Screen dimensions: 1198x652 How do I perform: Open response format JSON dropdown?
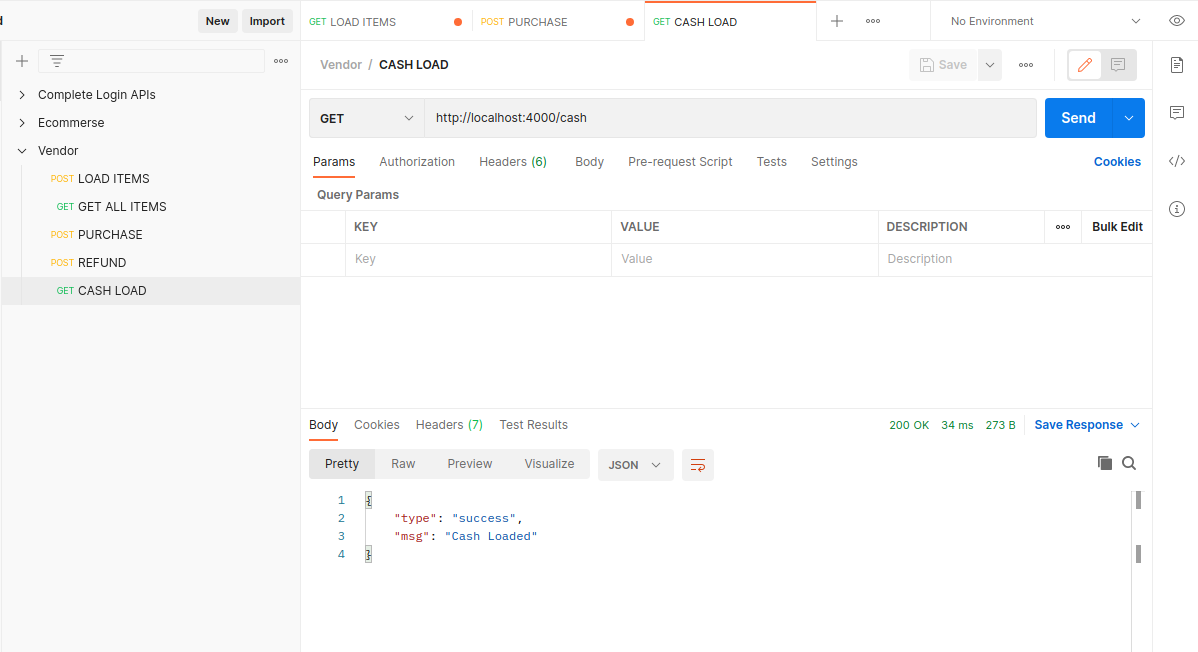pos(635,465)
